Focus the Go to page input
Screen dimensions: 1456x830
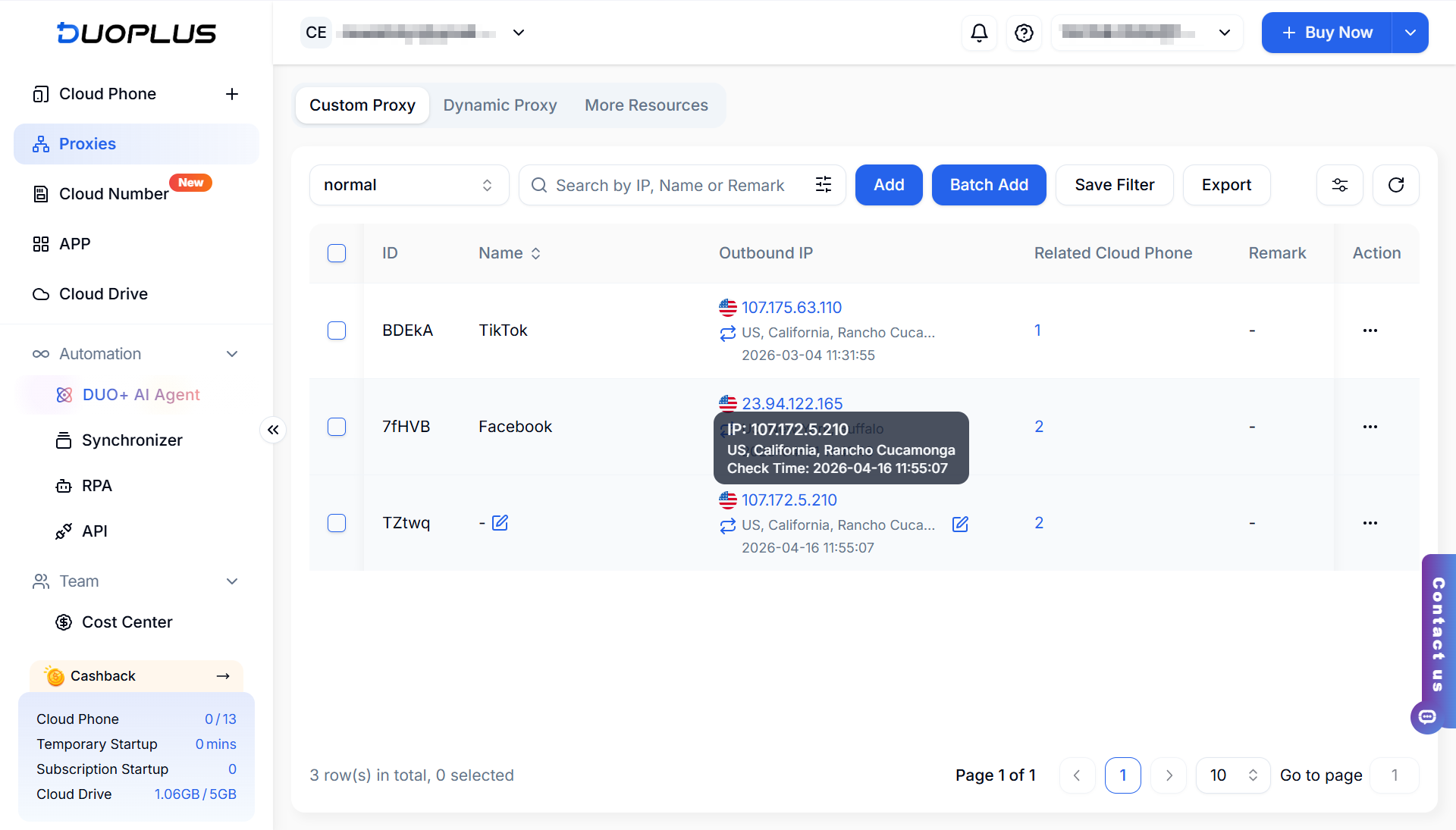point(1395,775)
